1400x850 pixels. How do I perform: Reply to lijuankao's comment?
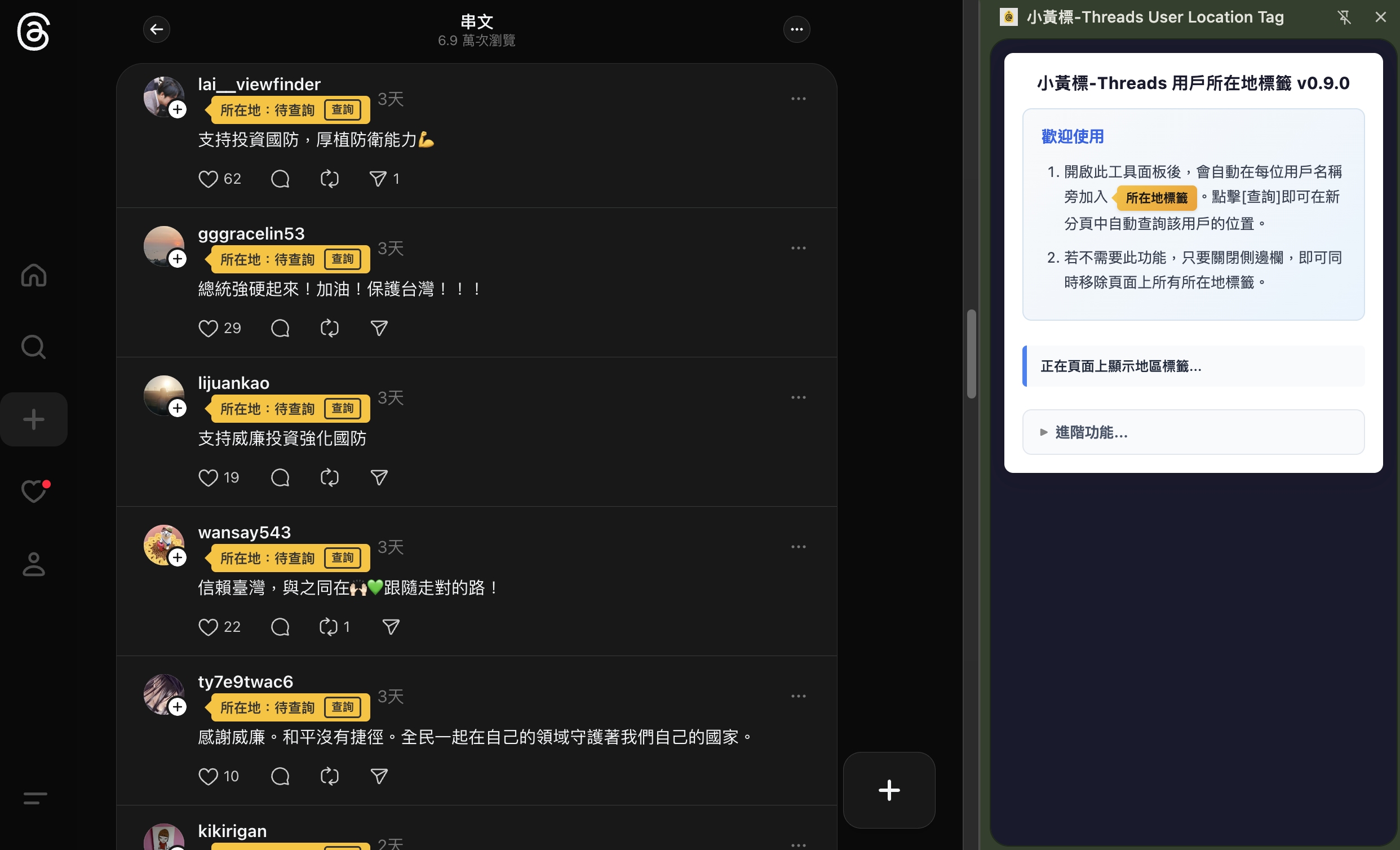click(x=280, y=478)
